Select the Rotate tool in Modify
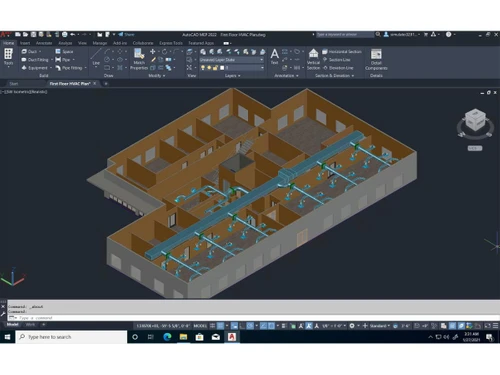500x375 pixels. tap(164, 51)
